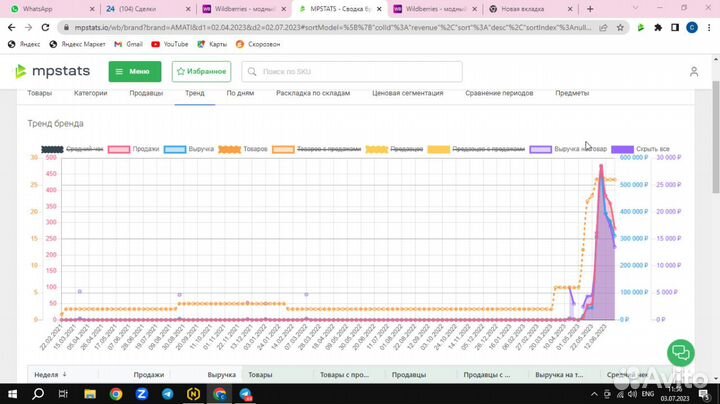Image resolution: width=720 pixels, height=404 pixels.
Task: Sort by Продажи column header
Action: [149, 375]
